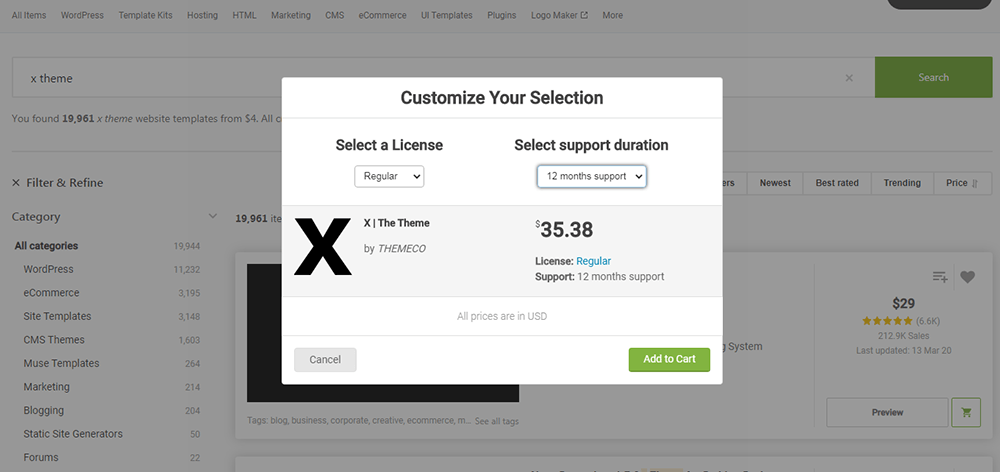
Task: Clear search text with the X icon
Action: click(x=849, y=78)
